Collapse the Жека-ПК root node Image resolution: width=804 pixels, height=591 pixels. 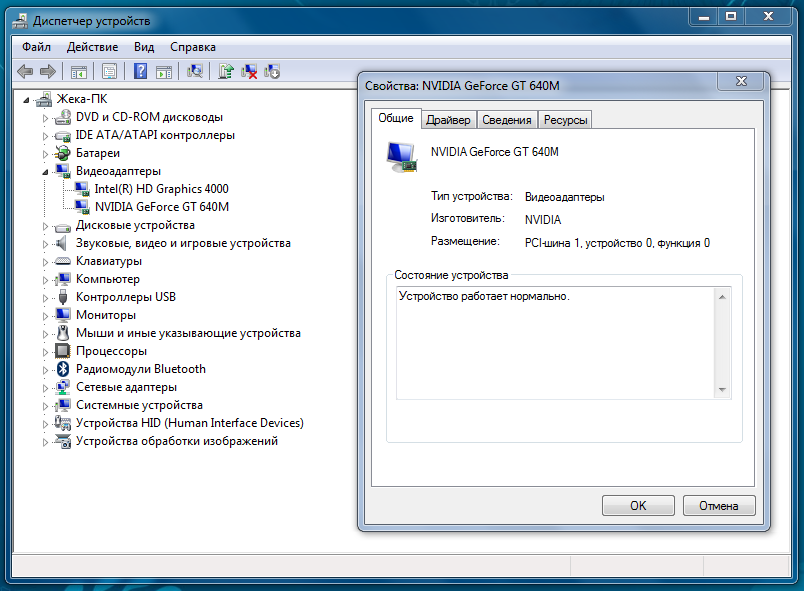pos(26,100)
